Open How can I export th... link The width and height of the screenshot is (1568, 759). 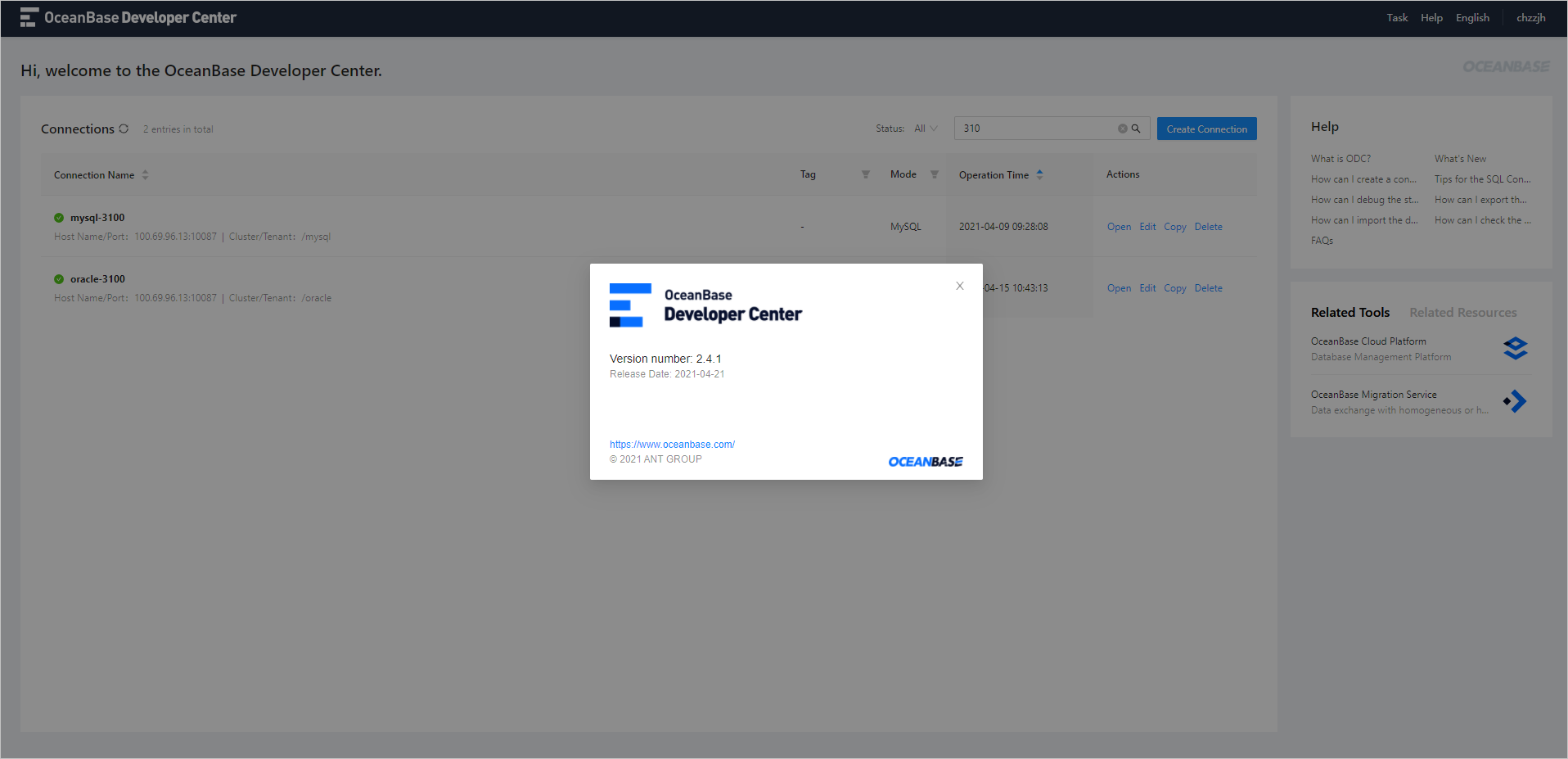(1480, 200)
